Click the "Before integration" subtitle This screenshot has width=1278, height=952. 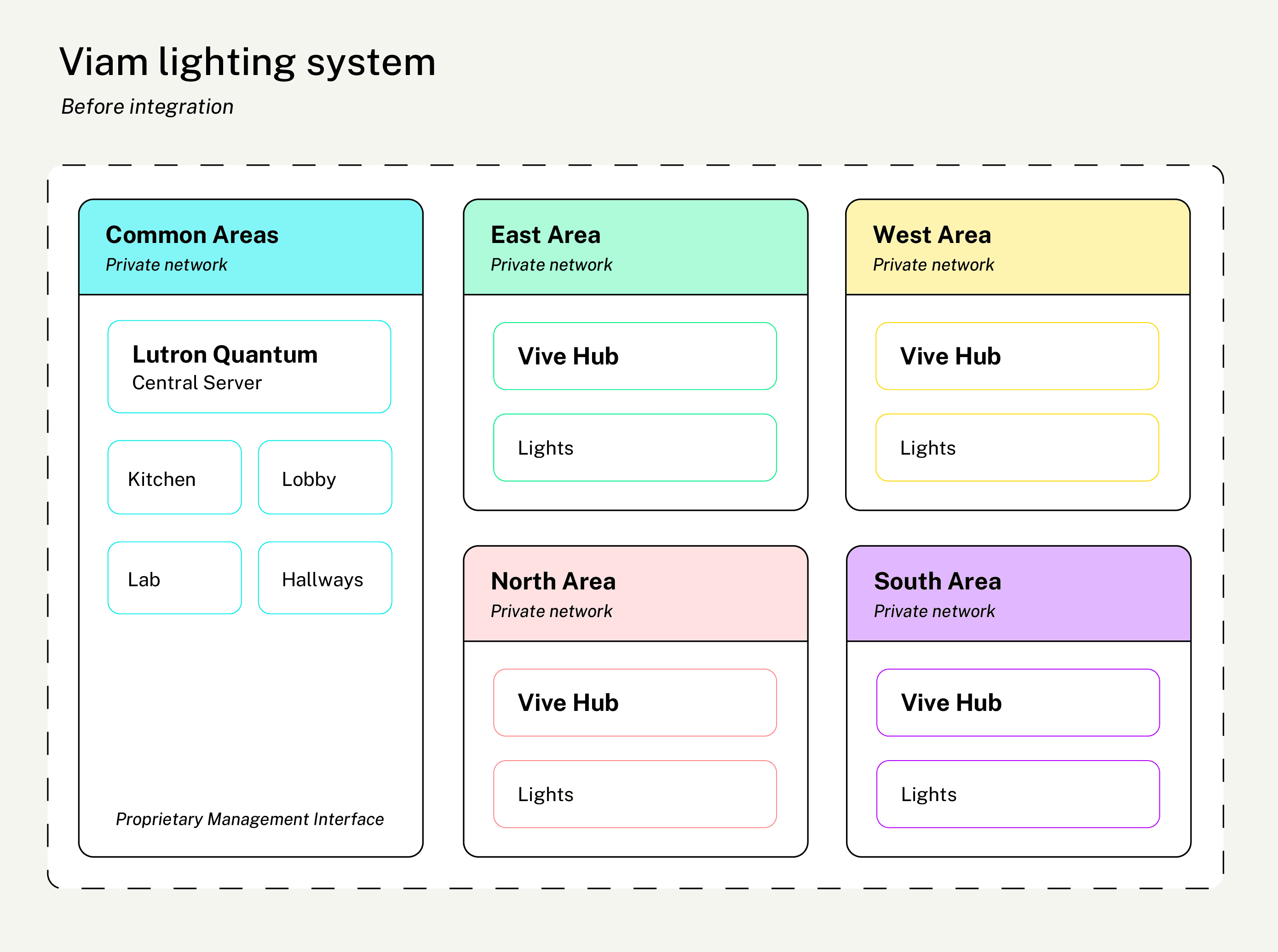pos(148,107)
